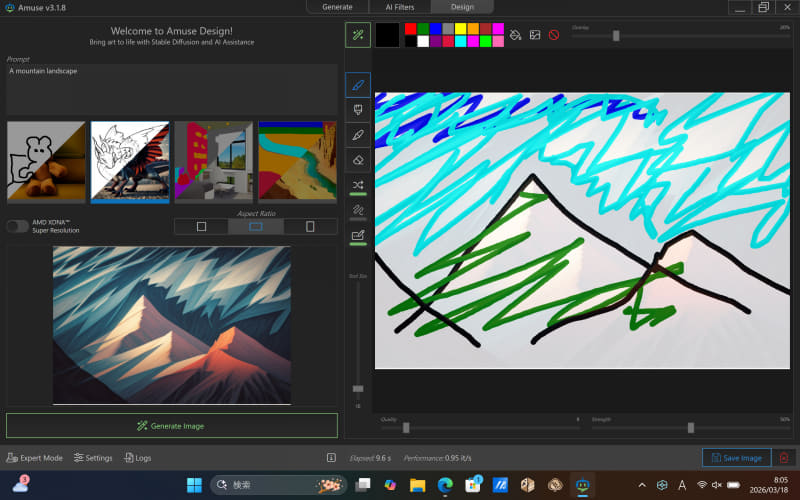Pick the orange color swatch
The width and height of the screenshot is (800, 500).
[x=473, y=29]
